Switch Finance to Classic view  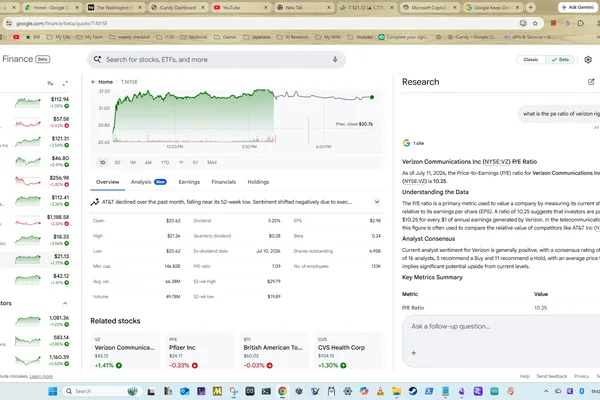click(x=531, y=59)
